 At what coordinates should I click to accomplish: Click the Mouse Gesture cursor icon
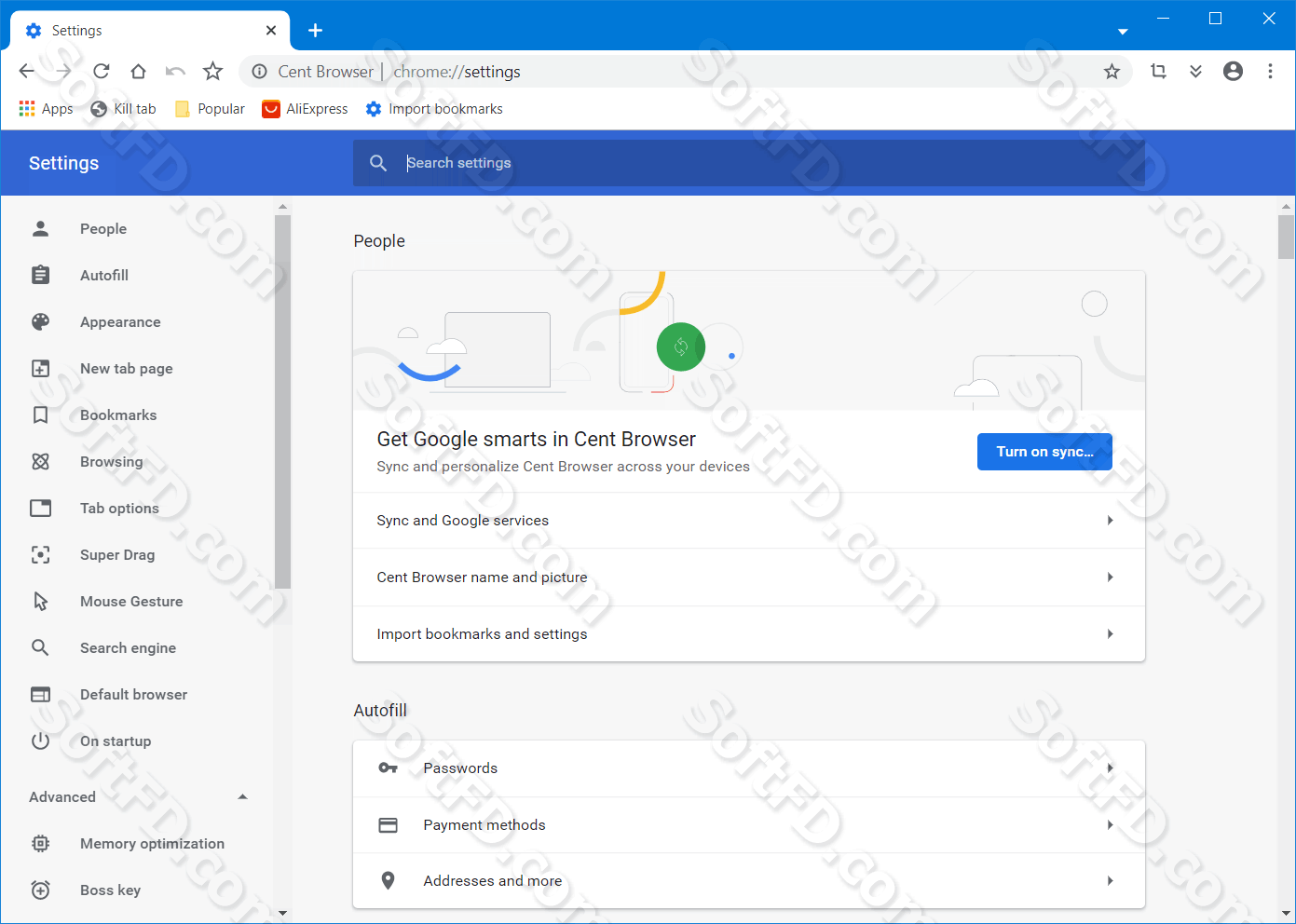click(41, 602)
